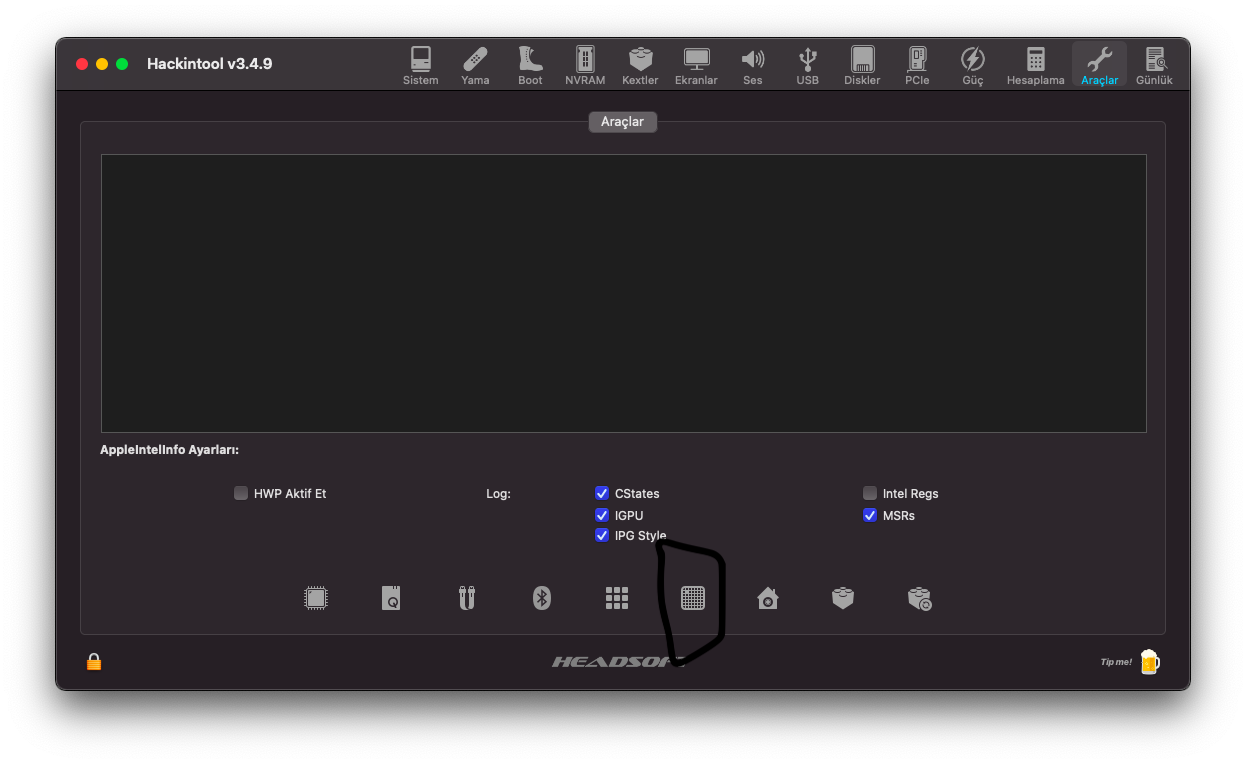Screen dimensions: 1246x764
Task: Click inside the dark log output area
Action: [623, 293]
